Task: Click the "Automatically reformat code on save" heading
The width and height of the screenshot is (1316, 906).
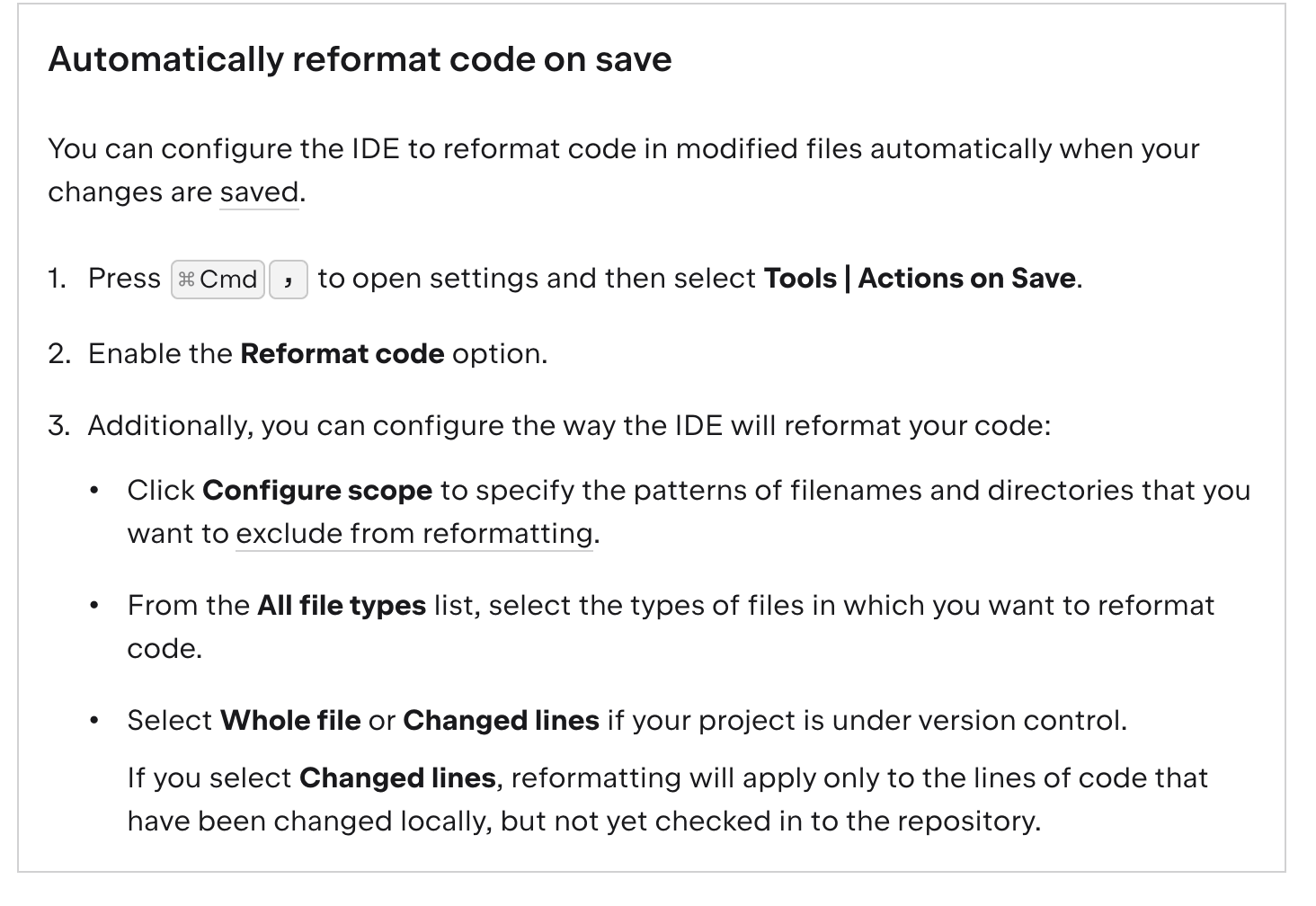Action: pyautogui.click(x=360, y=59)
